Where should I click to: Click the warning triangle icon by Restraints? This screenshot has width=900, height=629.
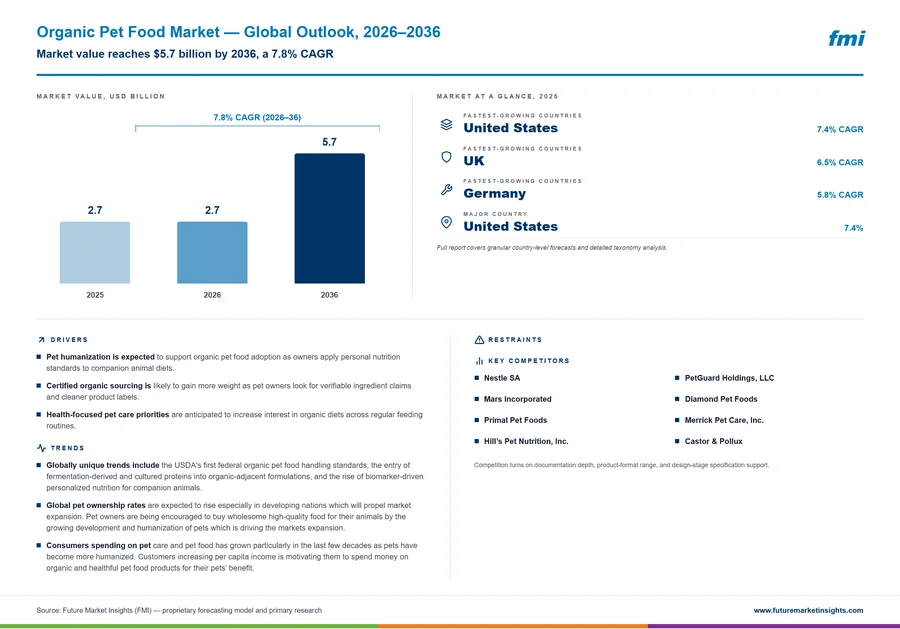point(479,340)
